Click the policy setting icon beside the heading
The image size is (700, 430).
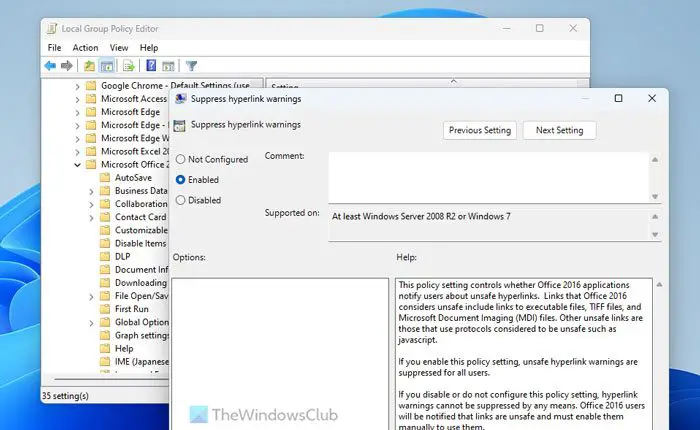(x=179, y=125)
